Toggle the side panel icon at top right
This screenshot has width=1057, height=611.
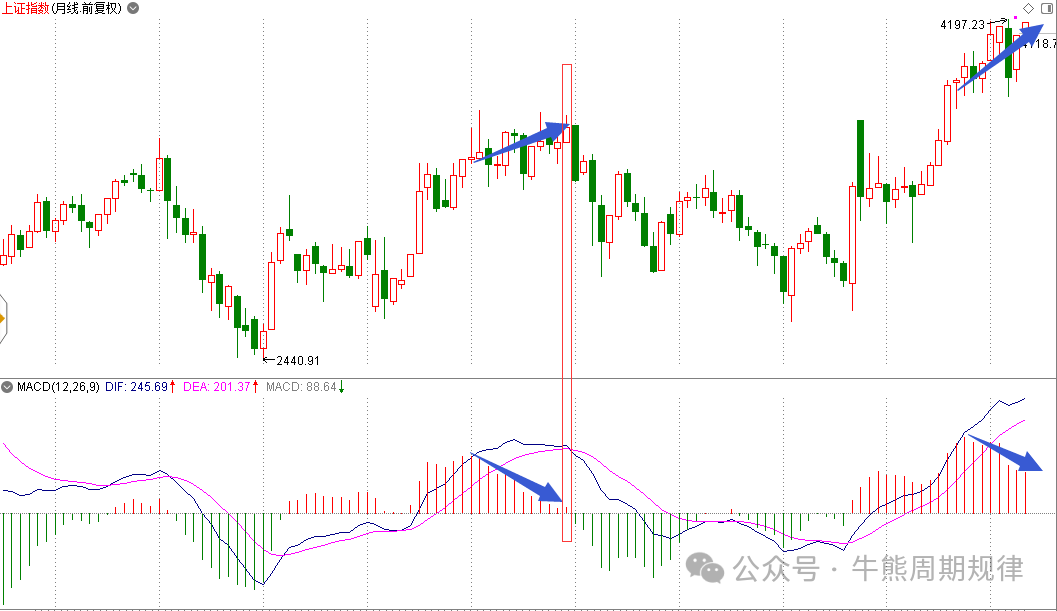pos(1047,8)
